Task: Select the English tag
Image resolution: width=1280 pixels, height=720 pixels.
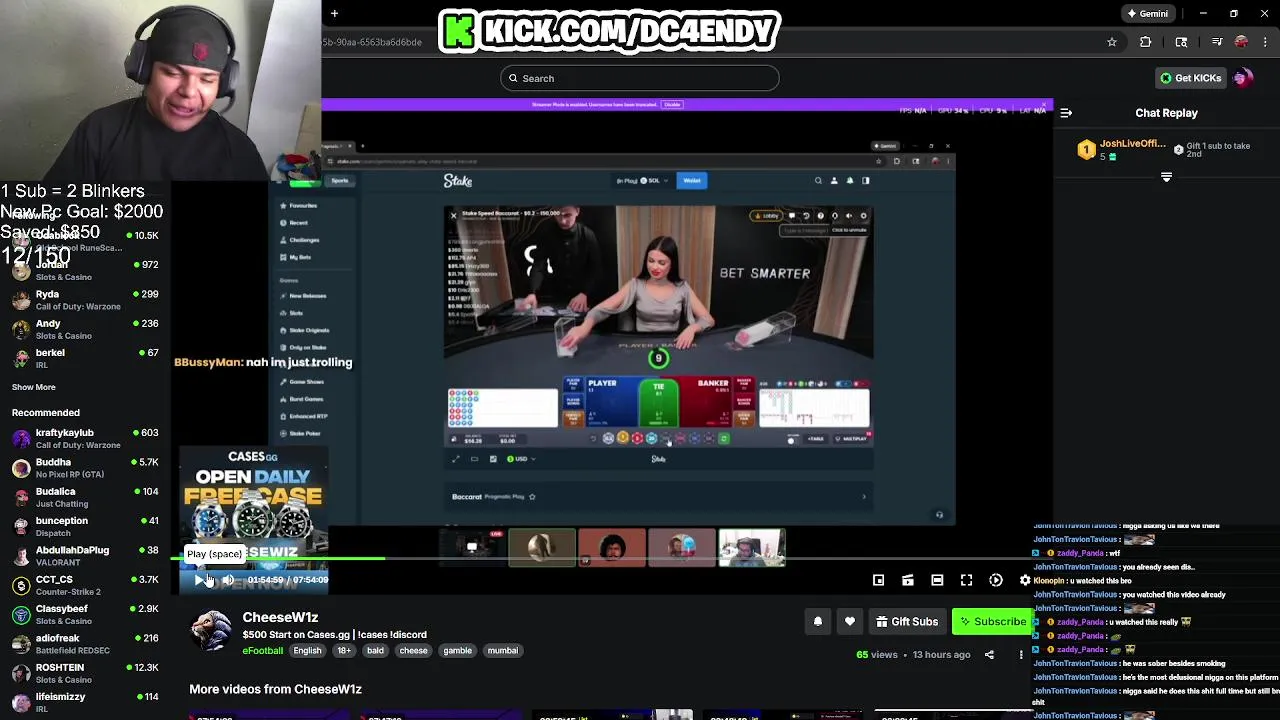Action: 307,651
